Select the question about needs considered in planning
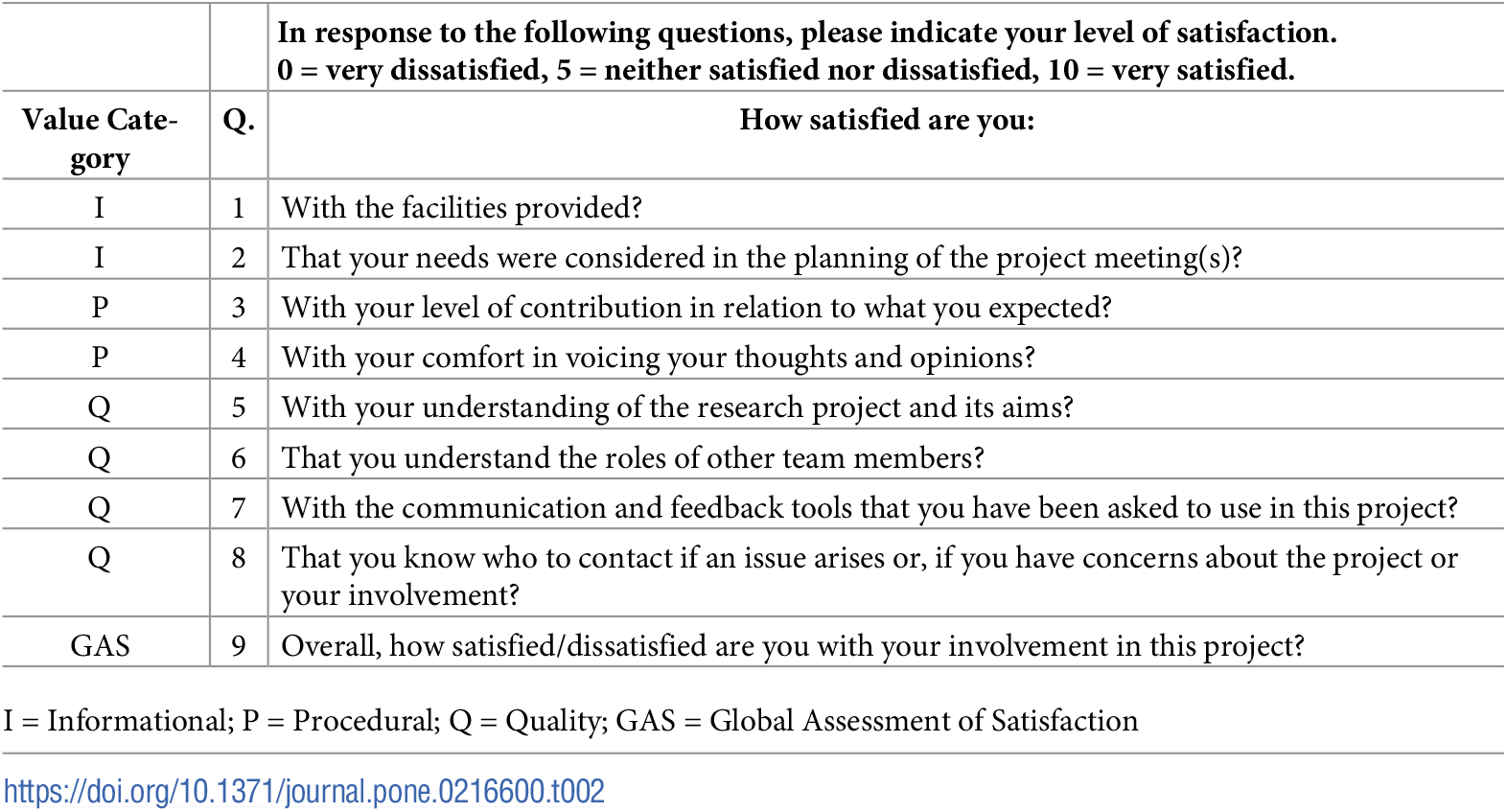 (761, 258)
